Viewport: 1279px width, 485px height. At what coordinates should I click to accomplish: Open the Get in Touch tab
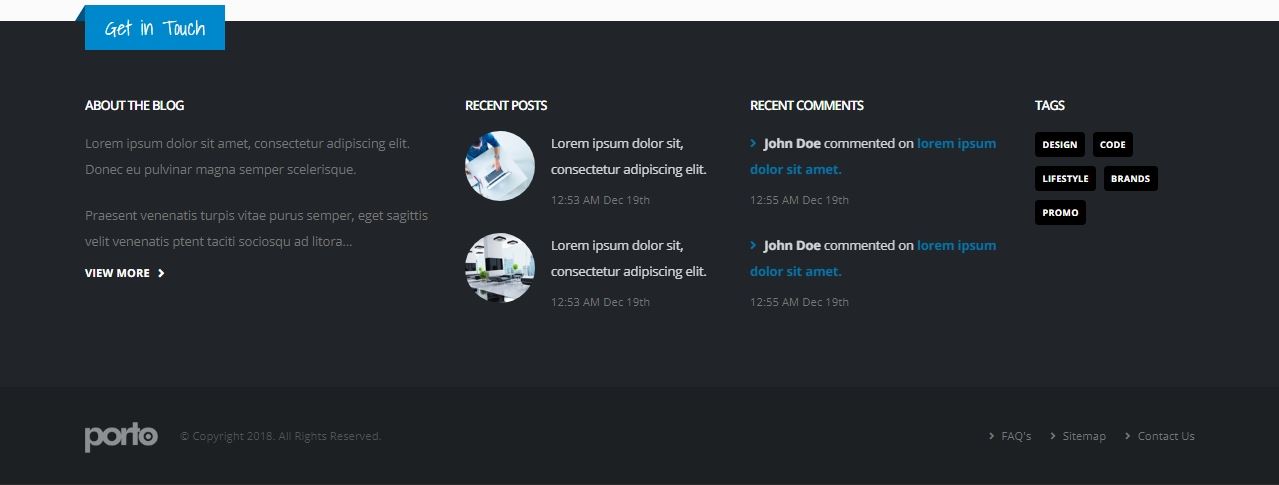[155, 28]
